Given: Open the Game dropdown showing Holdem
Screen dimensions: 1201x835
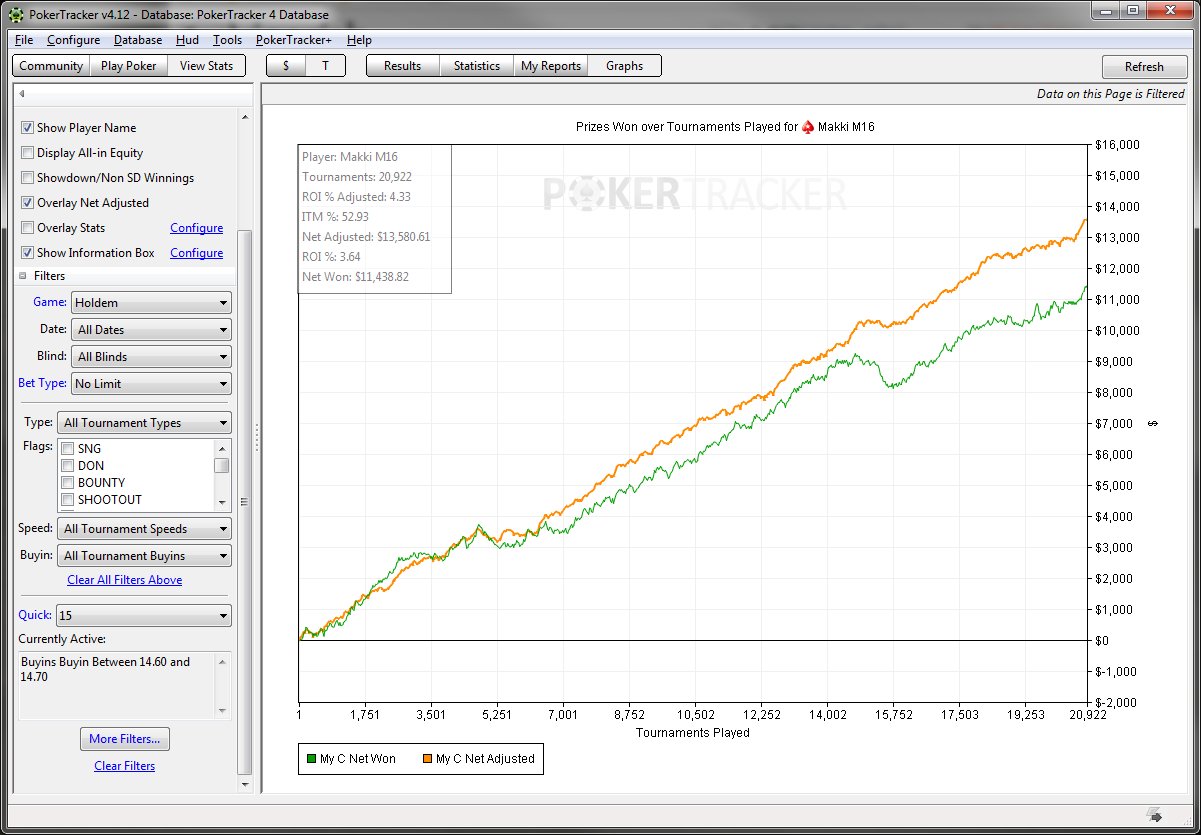Looking at the screenshot, I should pyautogui.click(x=151, y=303).
